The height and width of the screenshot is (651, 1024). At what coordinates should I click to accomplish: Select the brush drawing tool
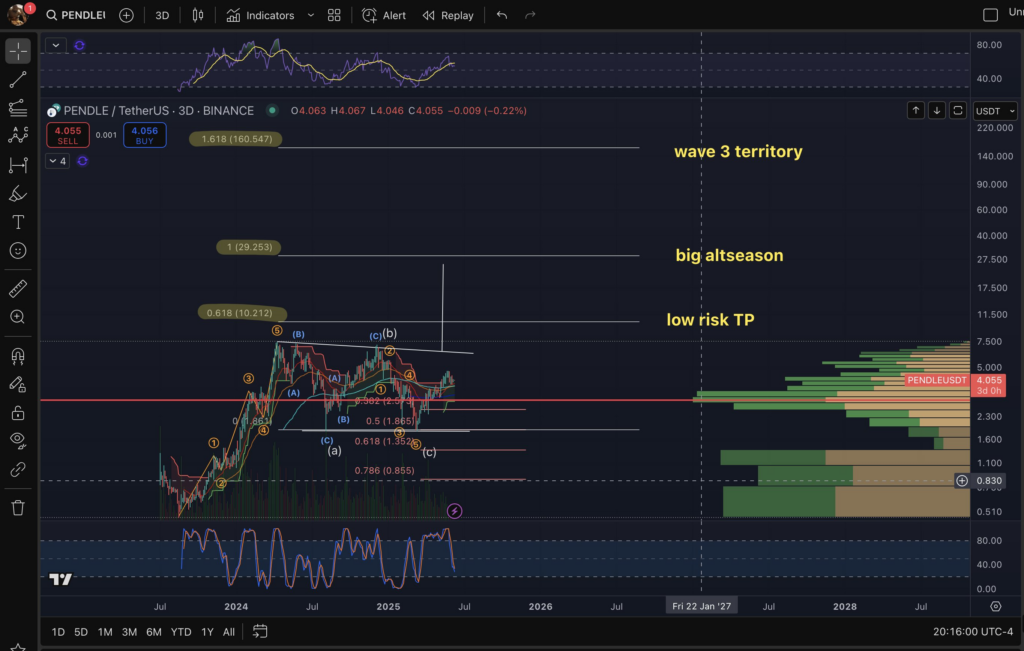pos(18,193)
